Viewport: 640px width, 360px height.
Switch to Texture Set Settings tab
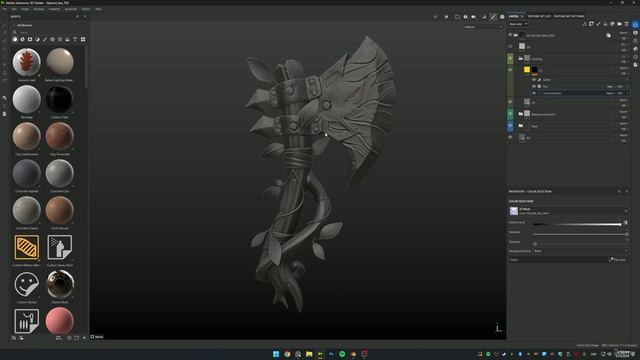point(569,16)
